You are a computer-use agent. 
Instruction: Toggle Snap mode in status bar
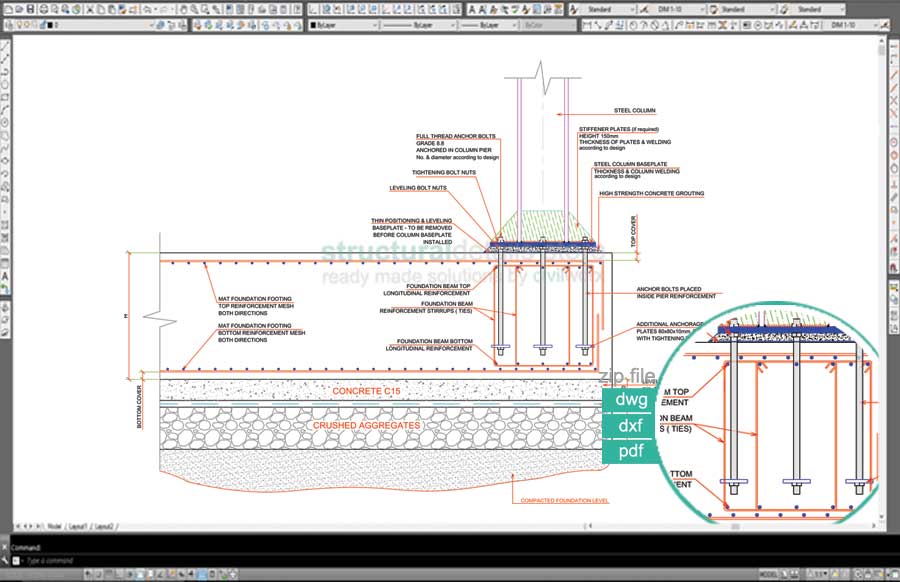tap(98, 573)
